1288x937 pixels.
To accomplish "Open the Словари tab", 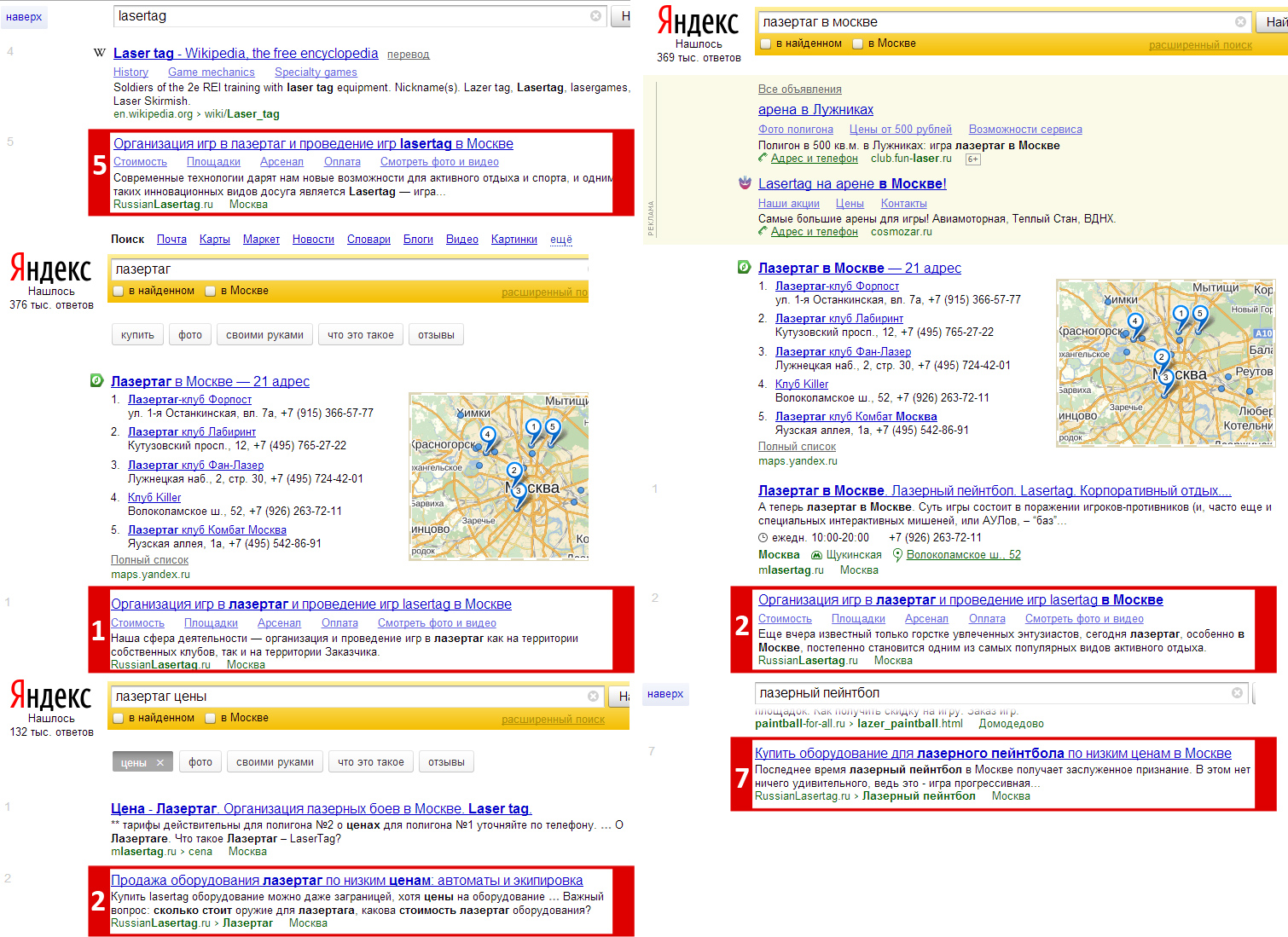I will tap(368, 240).
